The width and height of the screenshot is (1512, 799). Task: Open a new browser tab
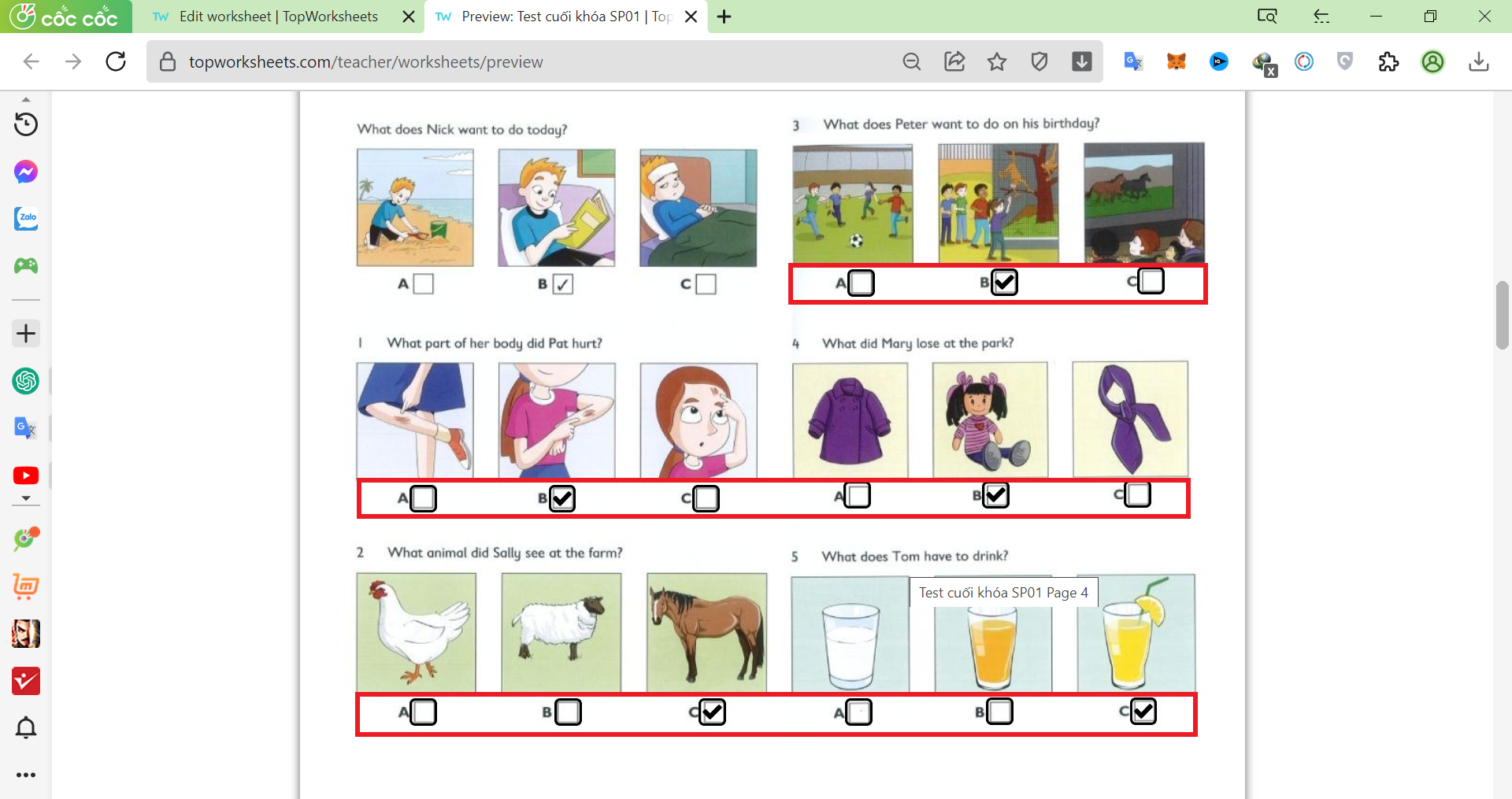(x=724, y=17)
